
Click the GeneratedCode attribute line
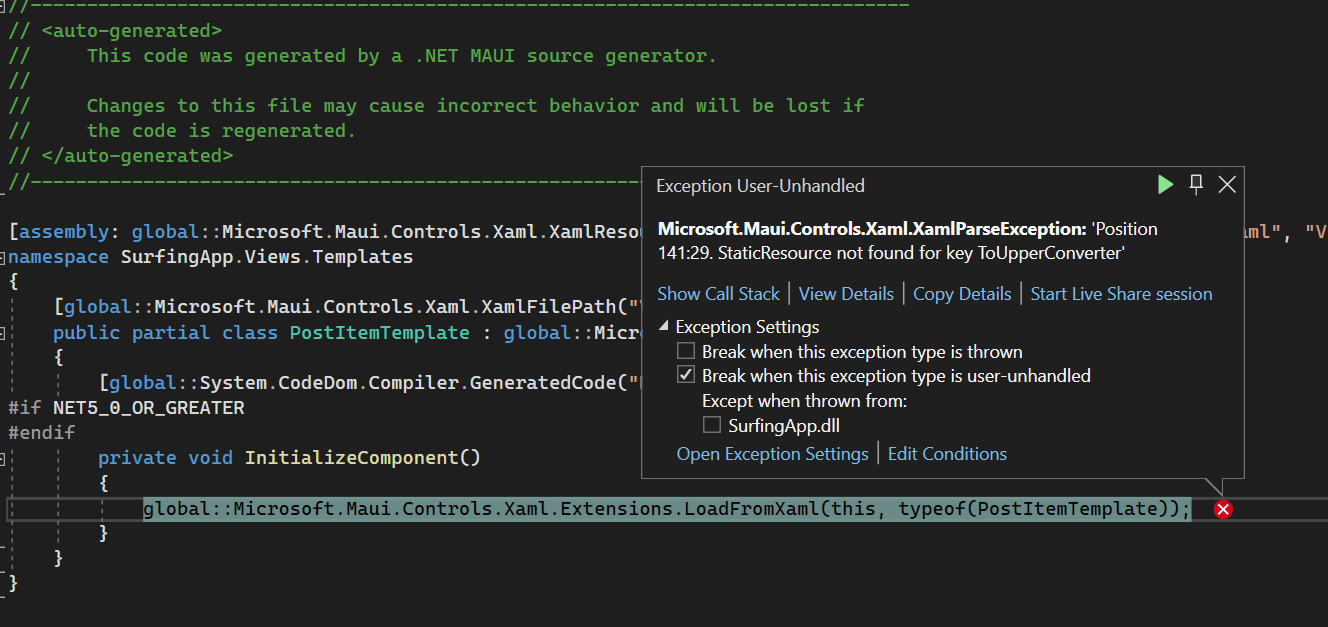pos(370,383)
